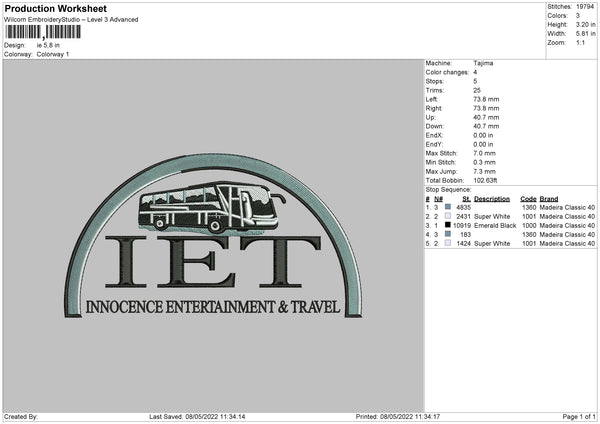Click the 'Created By:' footer label
This screenshot has width=600, height=424.
[x=21, y=416]
